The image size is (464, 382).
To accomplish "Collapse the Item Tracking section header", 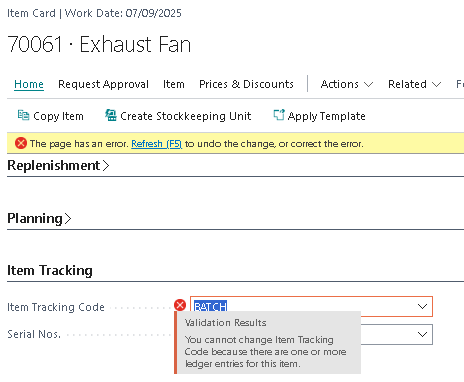I will click(x=50, y=270).
